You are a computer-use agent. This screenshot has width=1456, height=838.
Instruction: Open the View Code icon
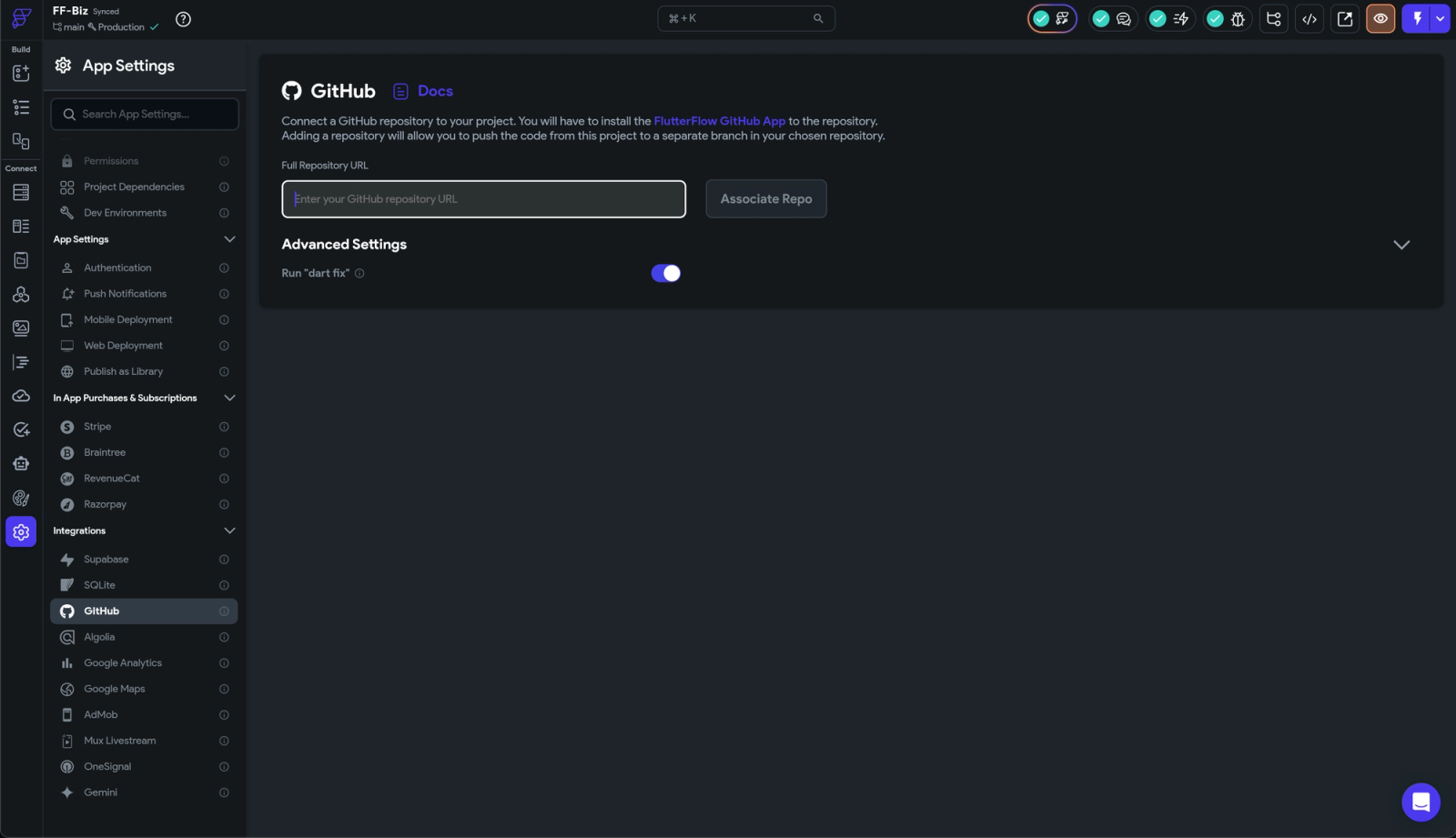[x=1309, y=18]
